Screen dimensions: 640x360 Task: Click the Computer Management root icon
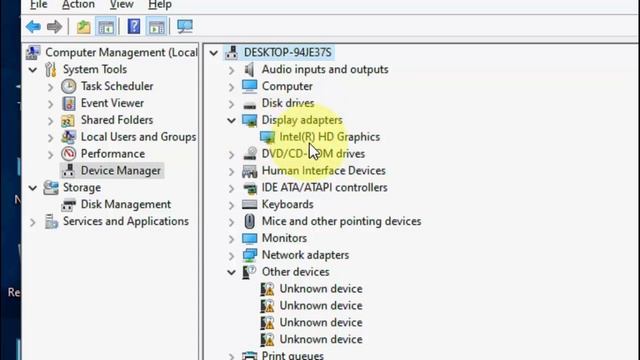(x=33, y=53)
